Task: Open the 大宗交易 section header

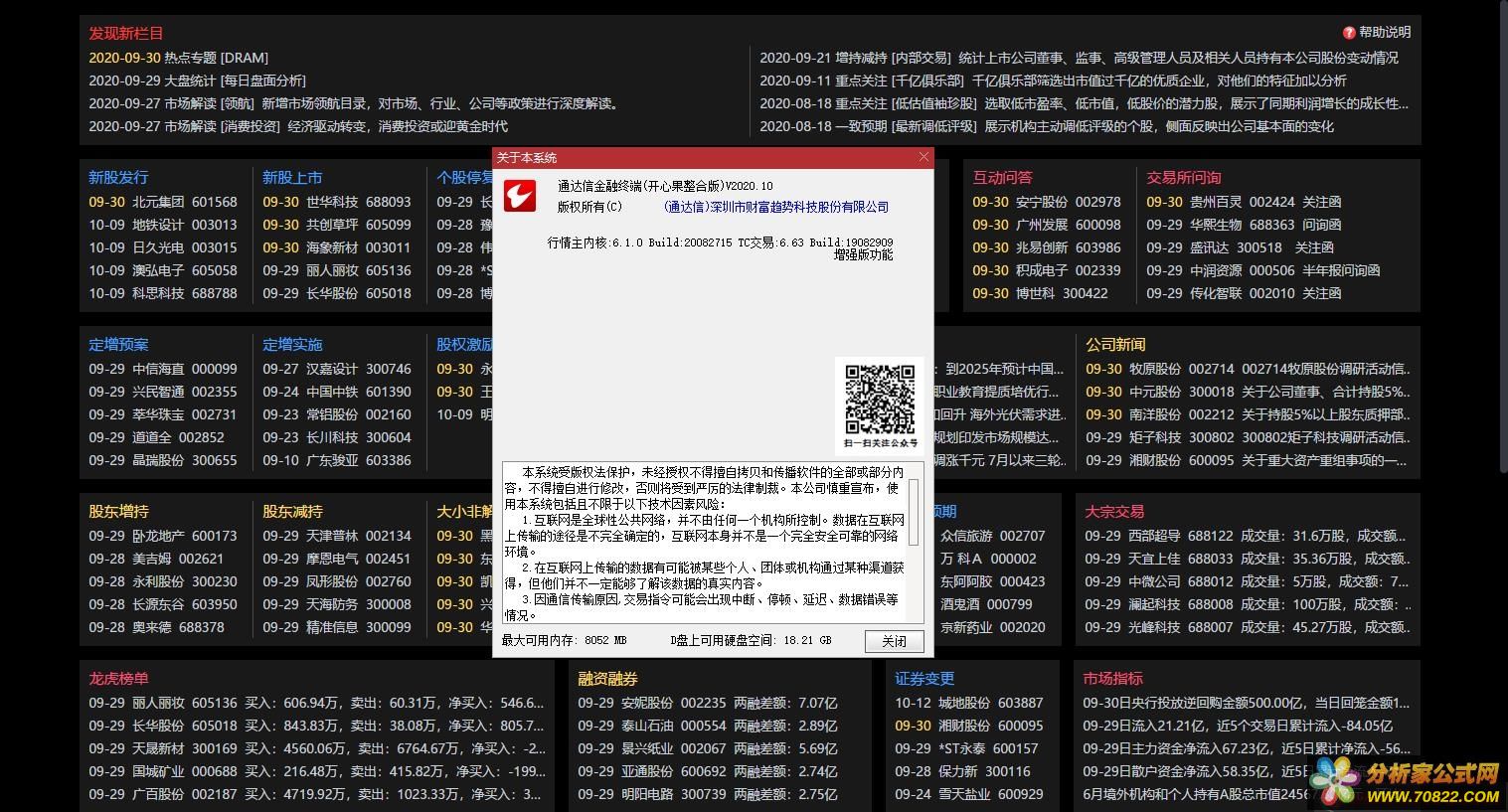Action: click(1114, 511)
